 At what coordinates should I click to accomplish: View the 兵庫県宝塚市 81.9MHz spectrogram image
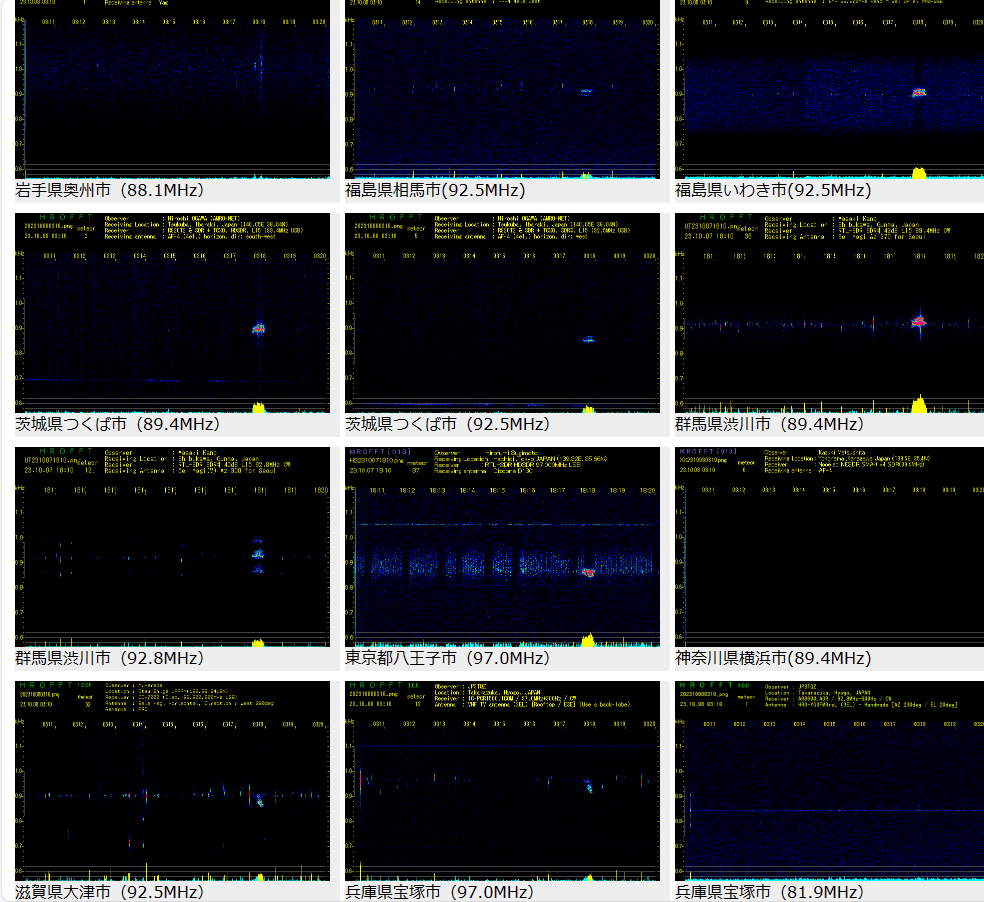tap(830, 781)
